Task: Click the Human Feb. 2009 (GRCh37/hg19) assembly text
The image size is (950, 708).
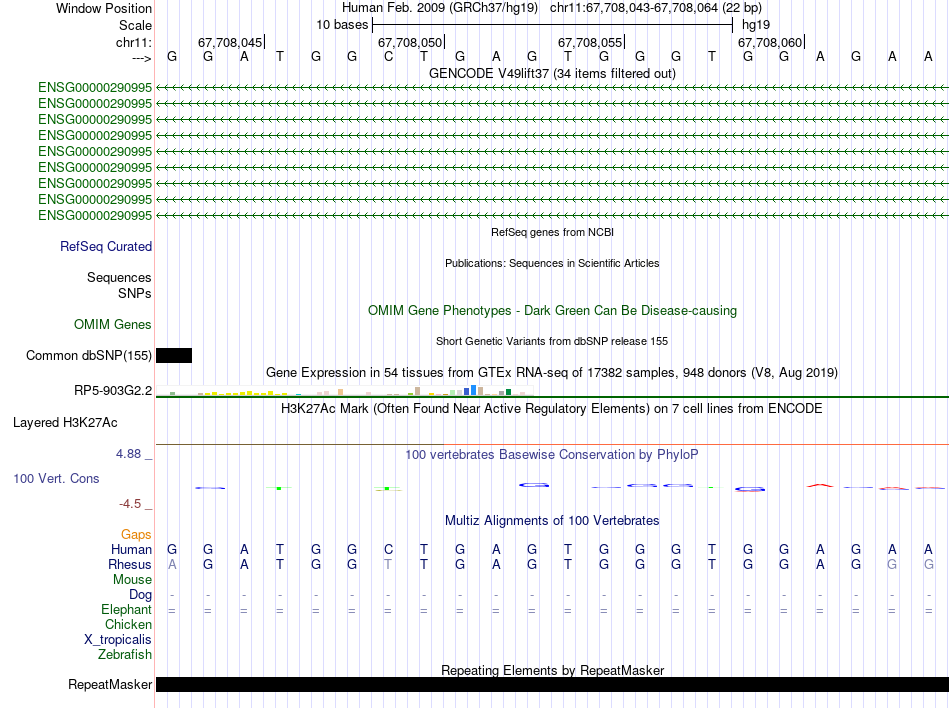Action: coord(440,8)
